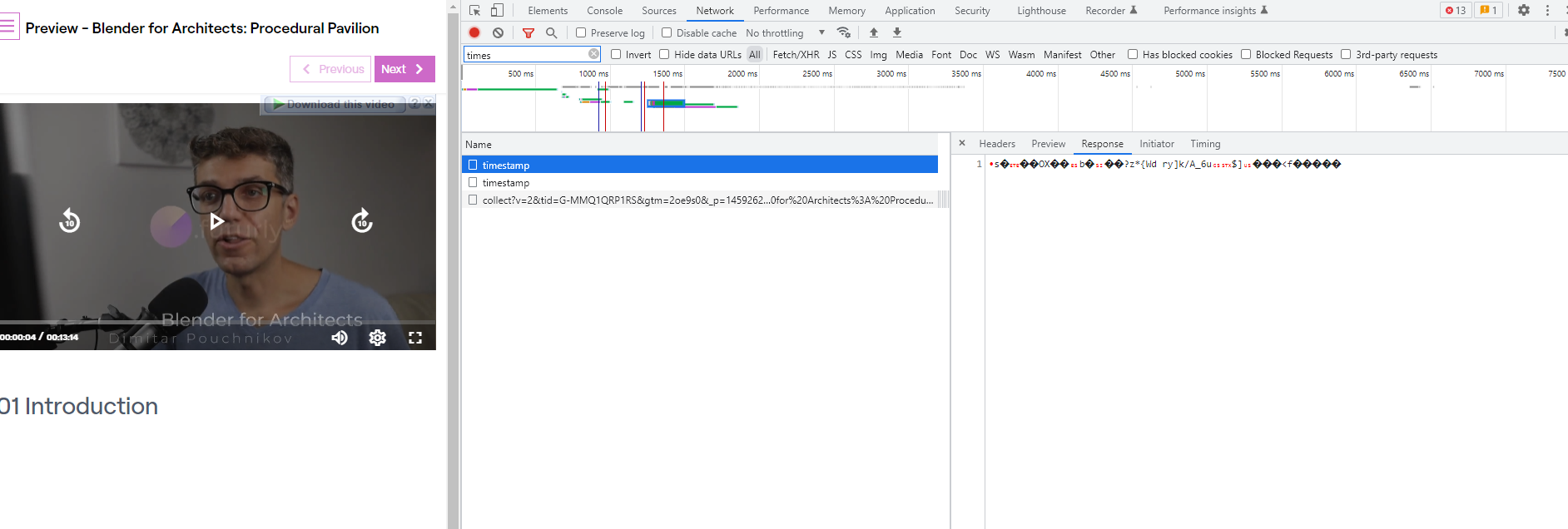Open the Application panel
Screen dimensions: 1568x529
click(x=910, y=11)
